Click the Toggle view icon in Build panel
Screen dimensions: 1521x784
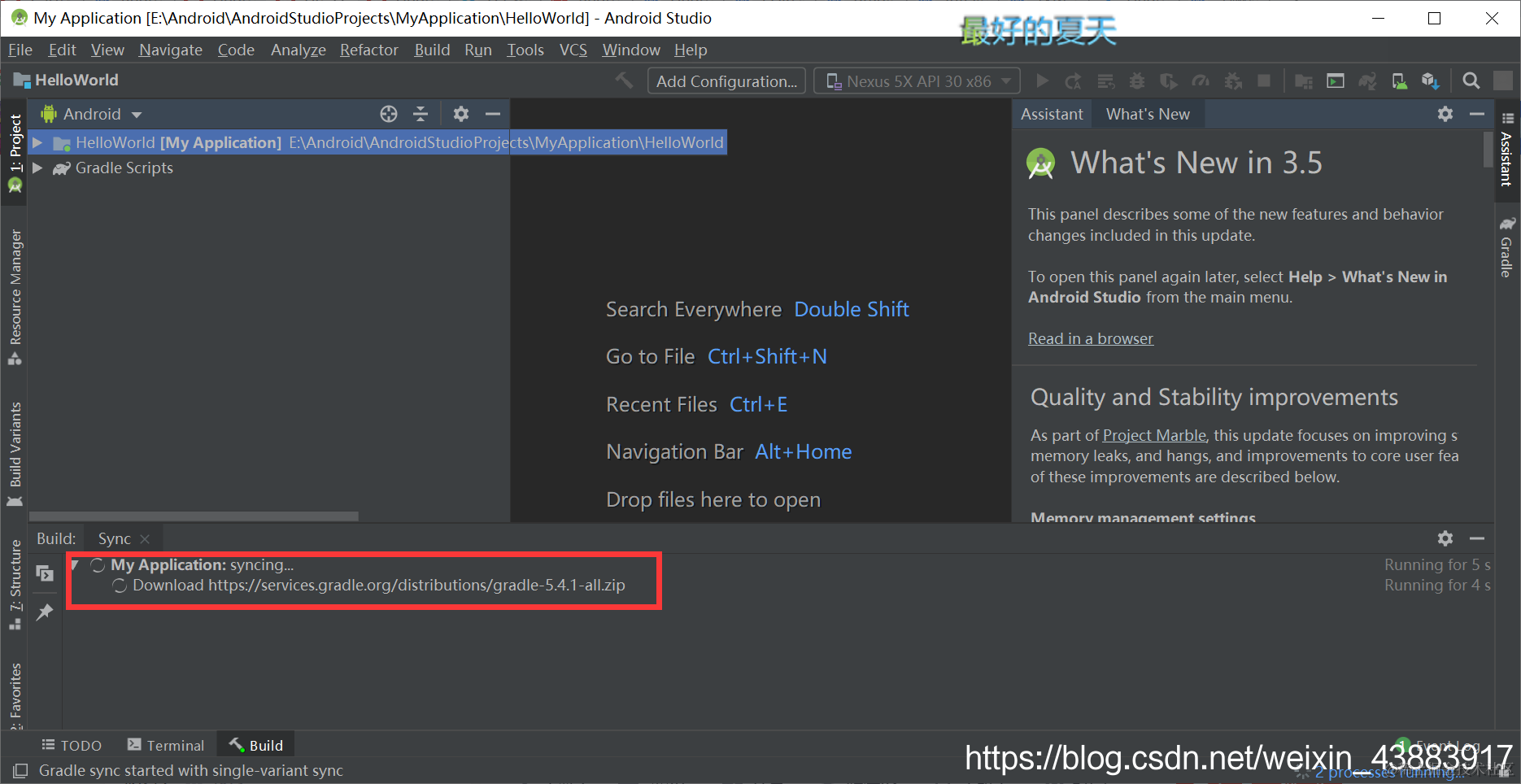pos(45,573)
